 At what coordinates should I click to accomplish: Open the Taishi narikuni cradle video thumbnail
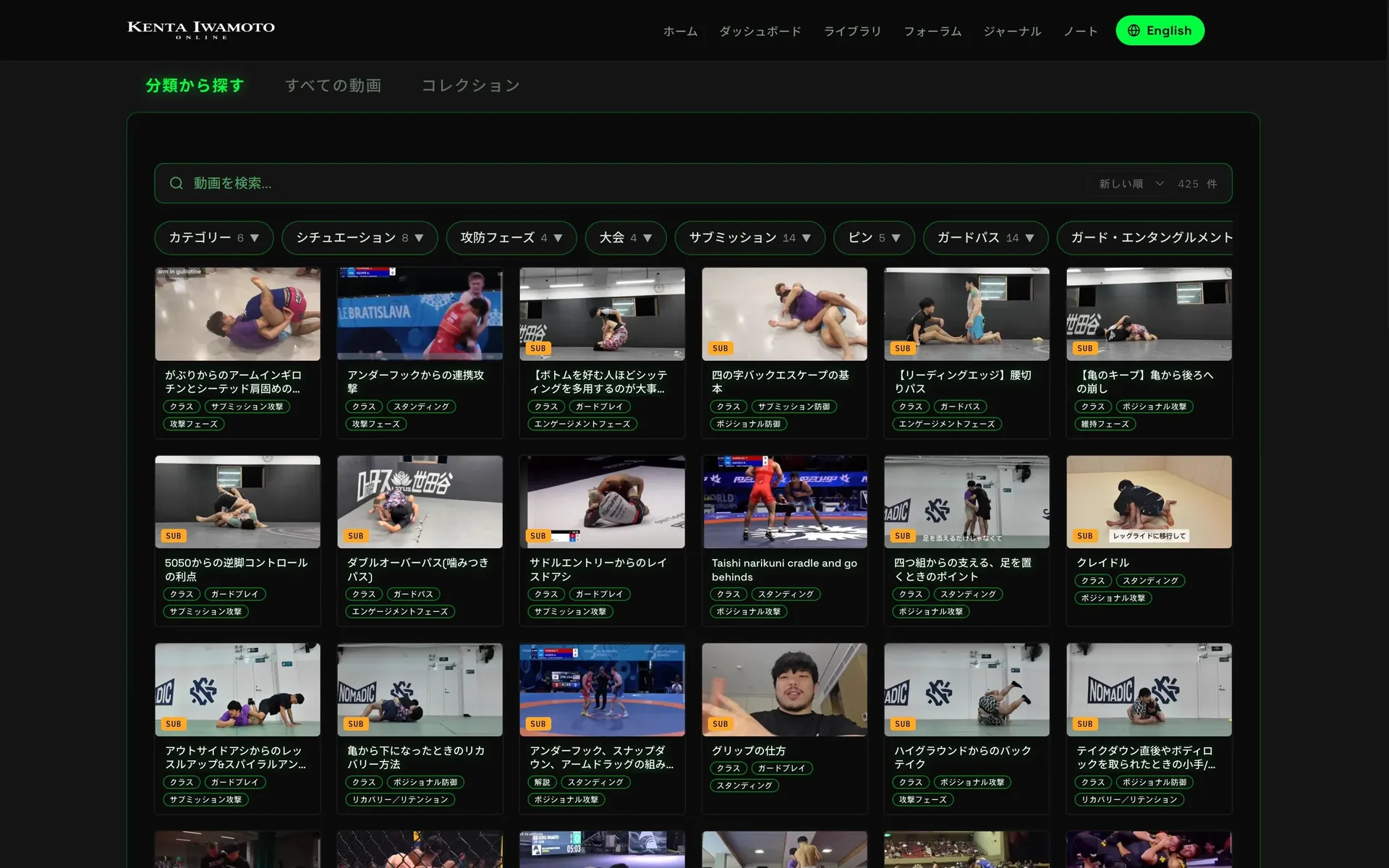click(x=784, y=501)
